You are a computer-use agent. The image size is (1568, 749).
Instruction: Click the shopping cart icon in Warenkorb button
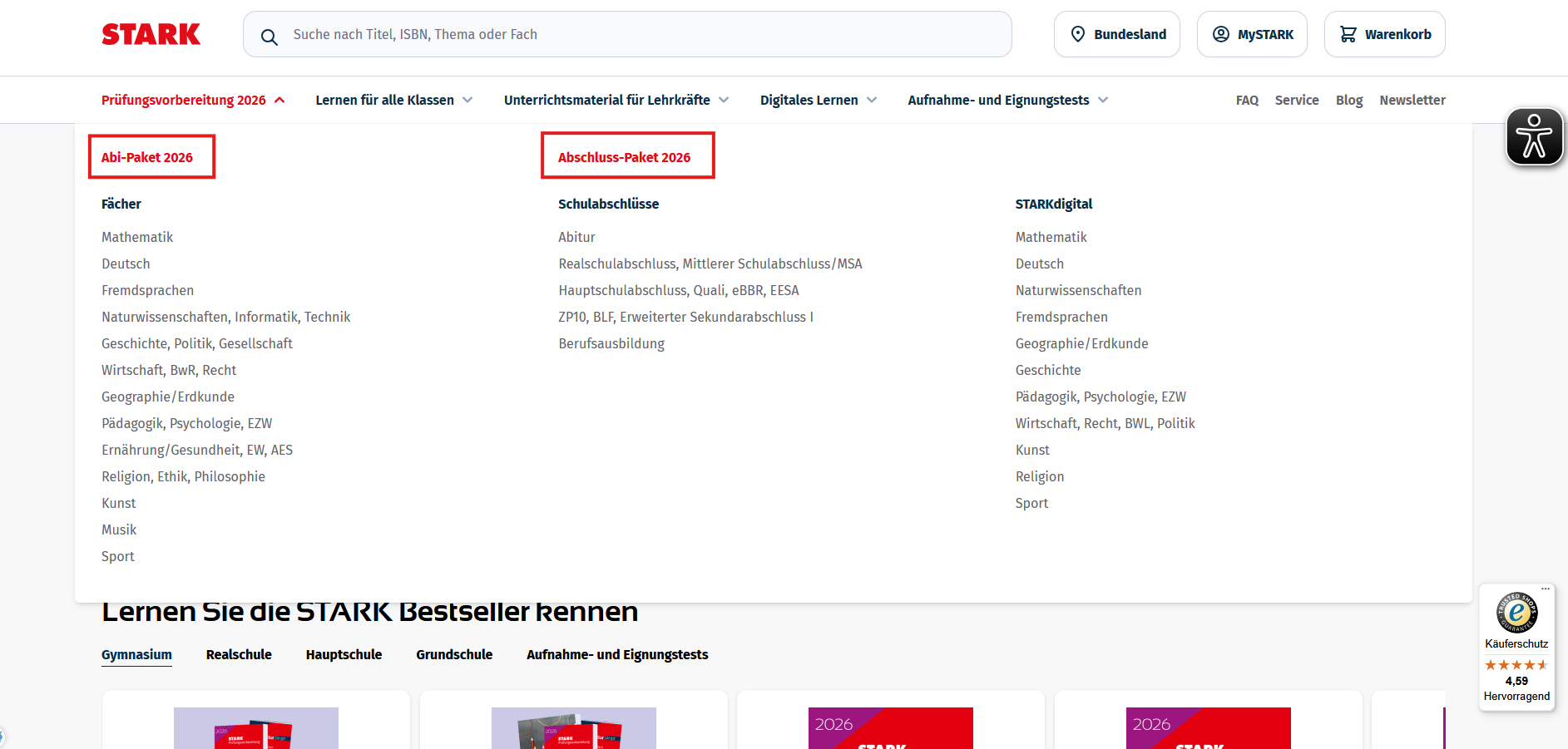point(1350,33)
